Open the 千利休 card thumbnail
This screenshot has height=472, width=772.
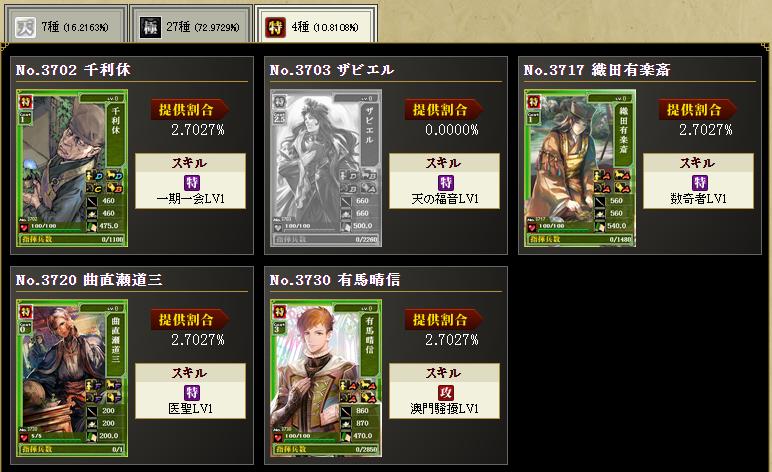click(72, 168)
